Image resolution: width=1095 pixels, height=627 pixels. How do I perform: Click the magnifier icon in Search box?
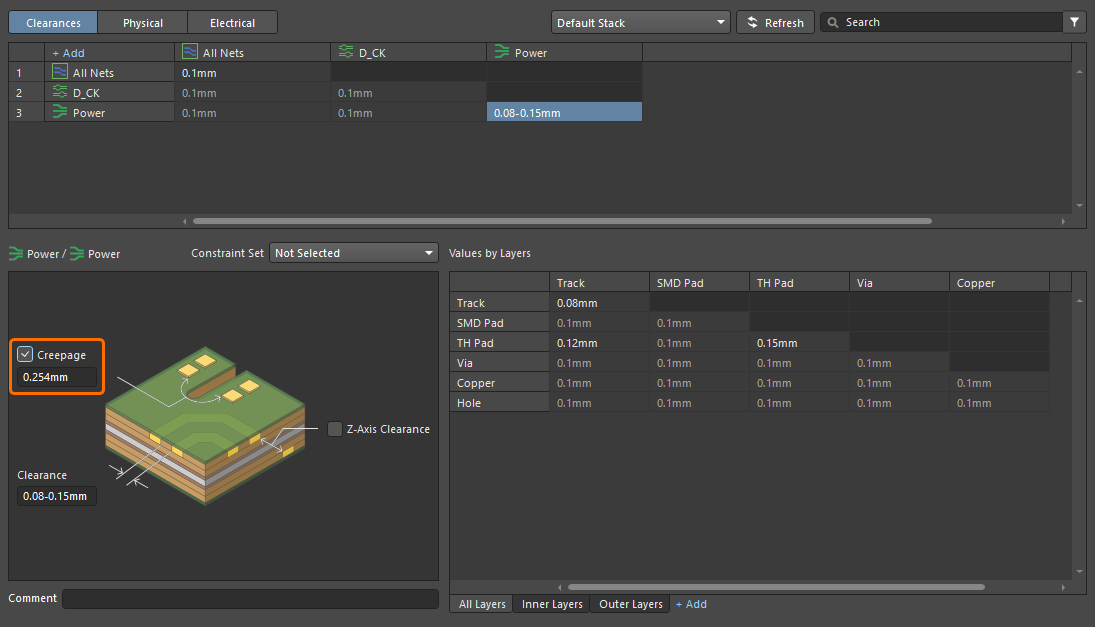pos(833,22)
